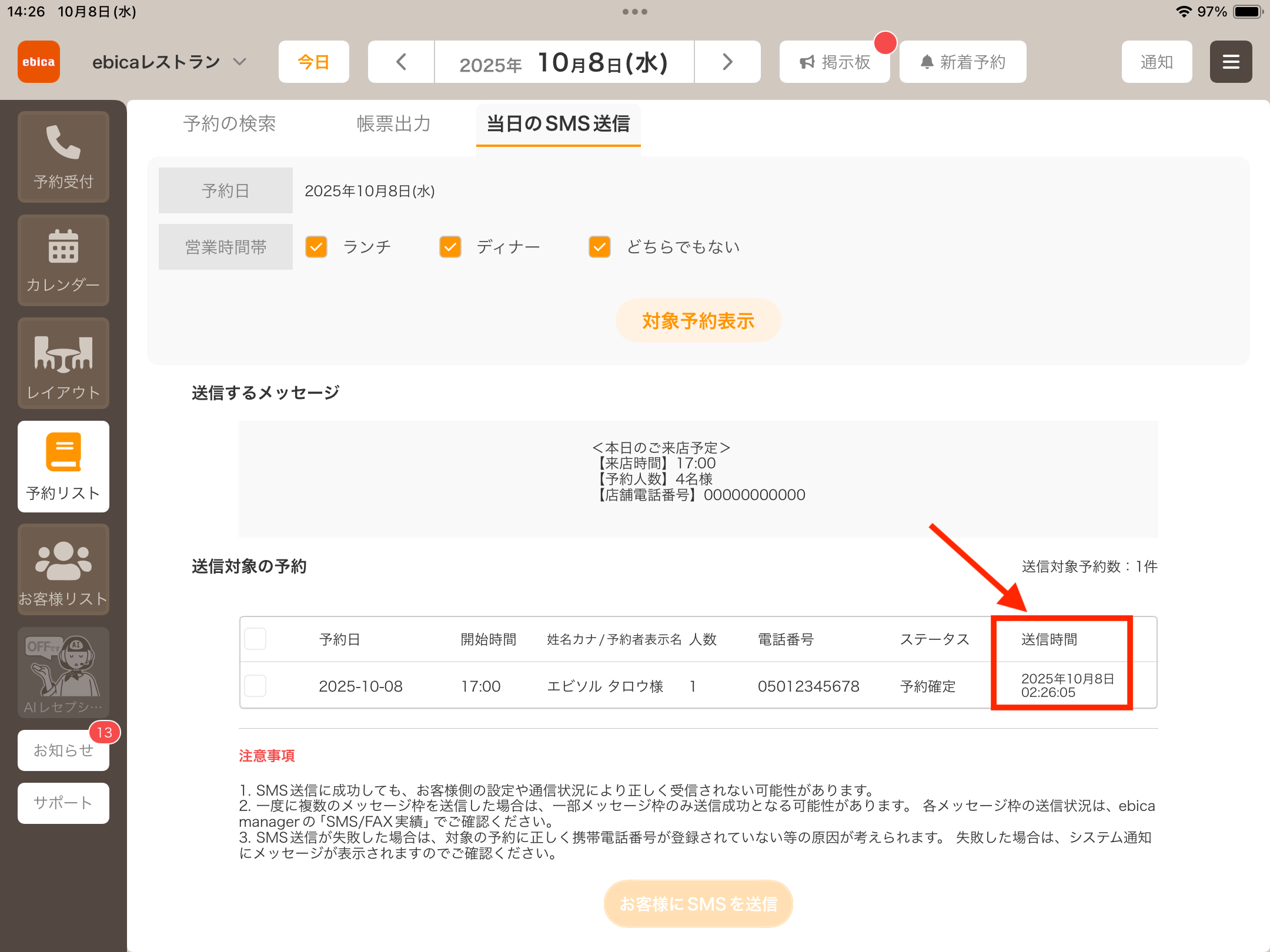The width and height of the screenshot is (1270, 952).
Task: Open the date picker 2025年10月8日(水)
Action: pos(564,62)
